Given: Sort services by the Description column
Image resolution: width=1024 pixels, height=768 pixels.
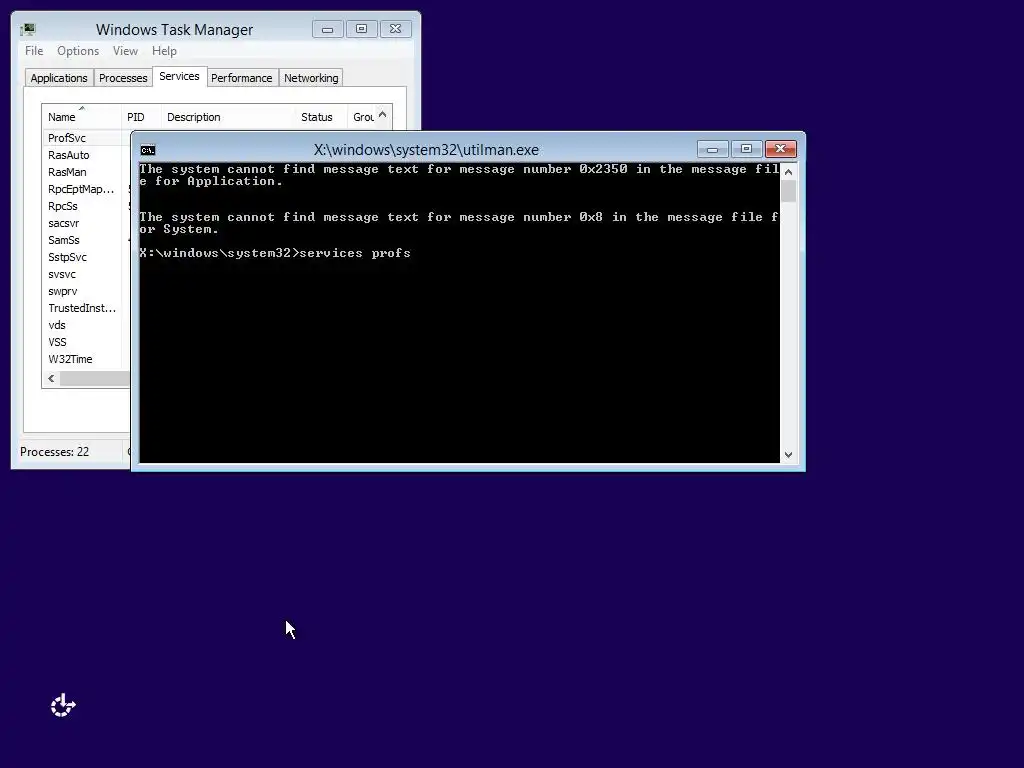Looking at the screenshot, I should [x=227, y=117].
